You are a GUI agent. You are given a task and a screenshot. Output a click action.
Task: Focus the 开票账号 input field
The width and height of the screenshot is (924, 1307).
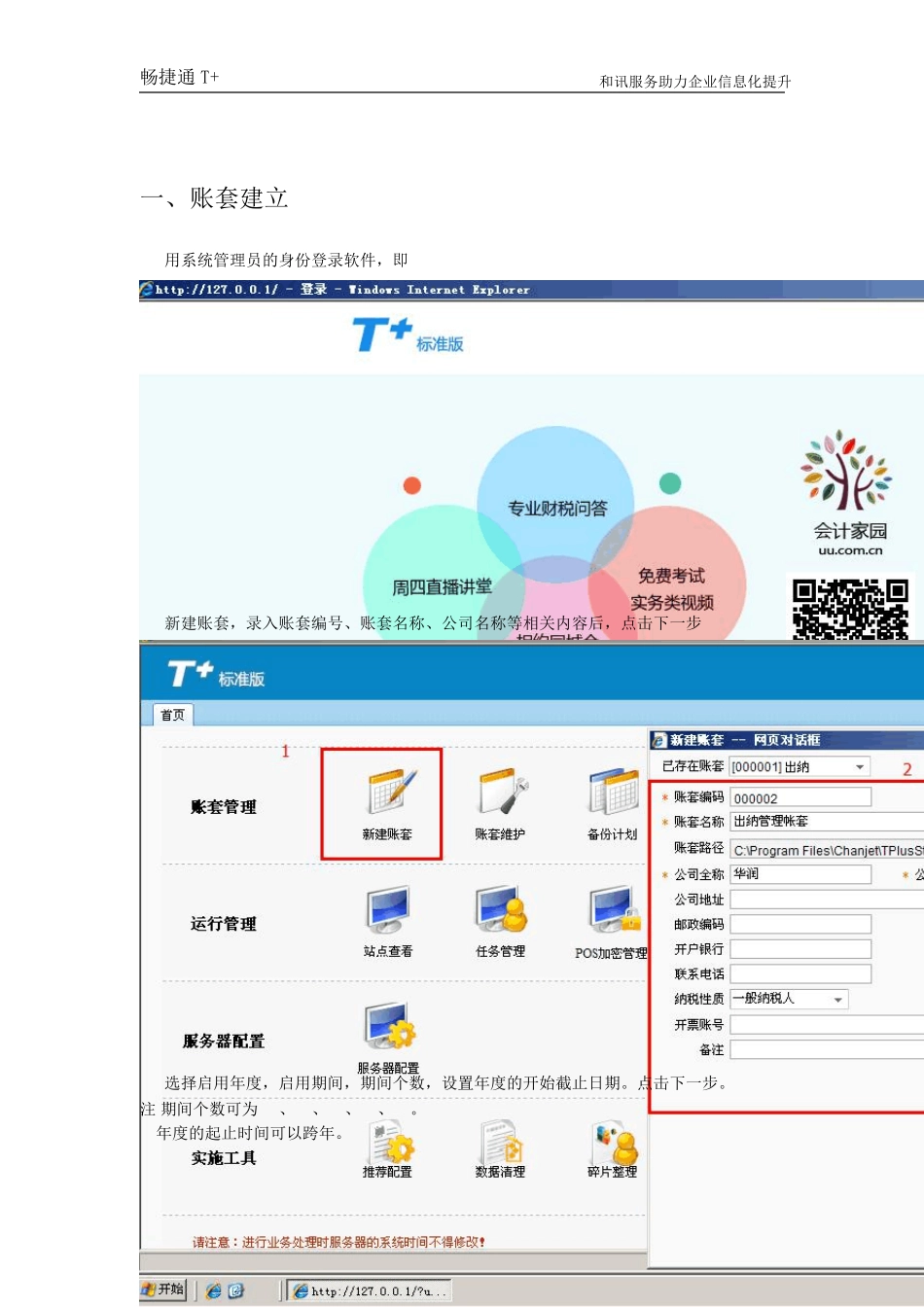(827, 1025)
